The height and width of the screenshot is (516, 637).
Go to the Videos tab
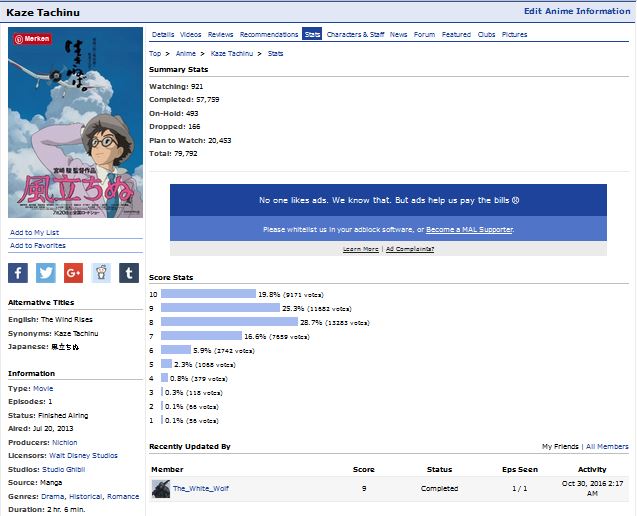click(x=190, y=35)
